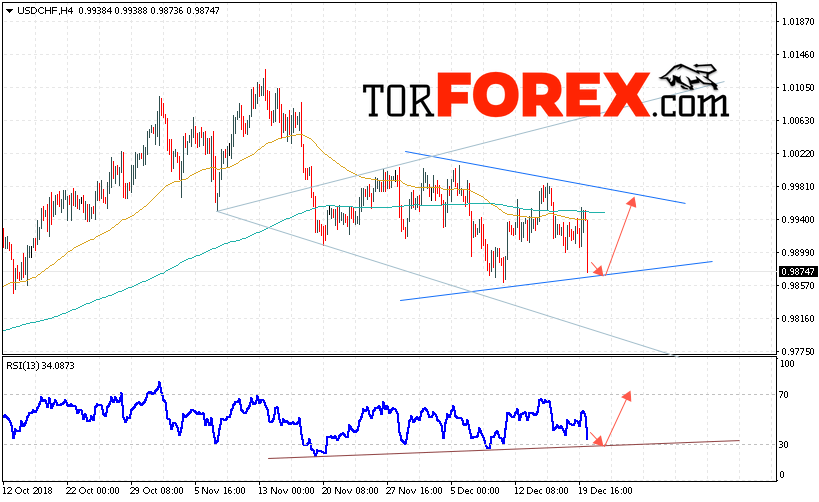
Task: Select the RSI scale value 30
Action: pos(783,445)
